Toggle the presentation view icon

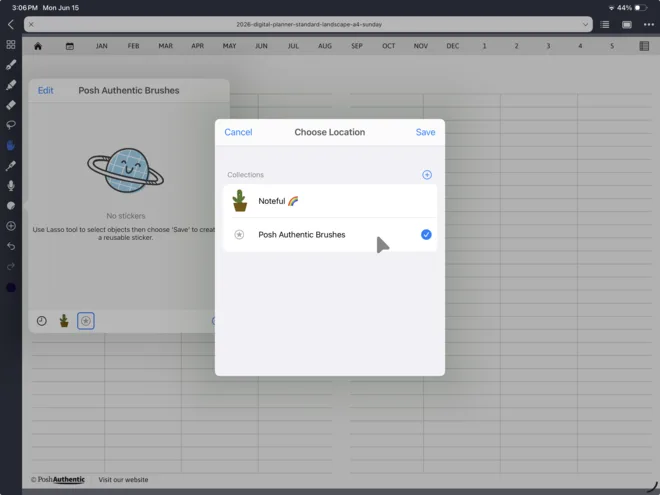[x=627, y=24]
